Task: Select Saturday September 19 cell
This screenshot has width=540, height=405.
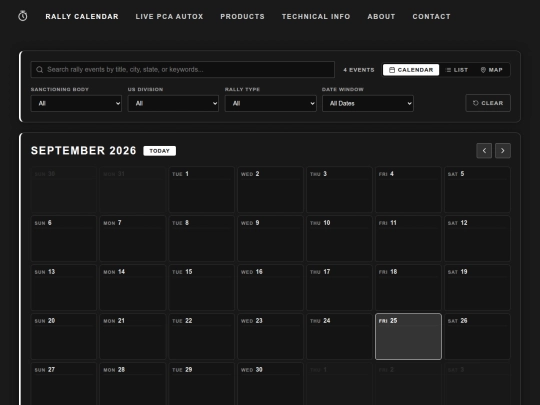Action: tap(477, 288)
